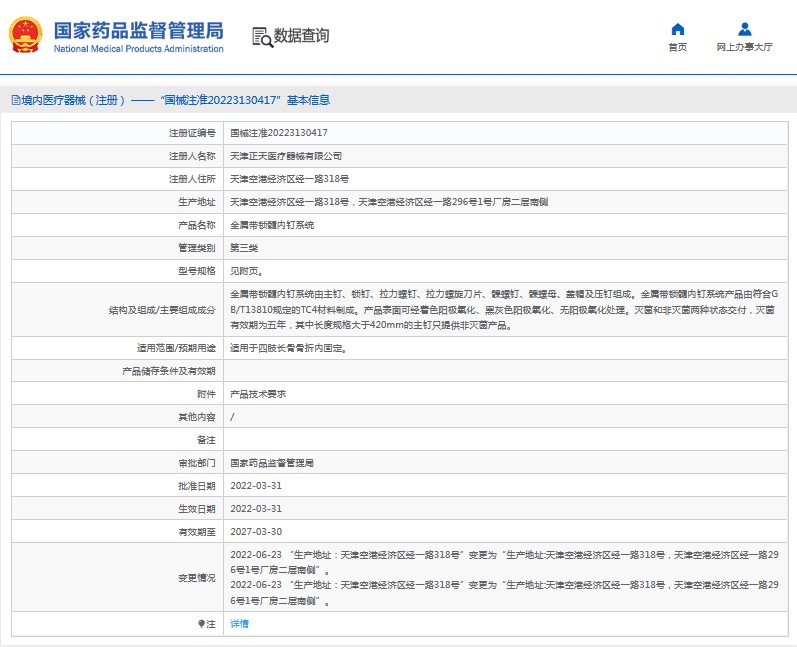Select registration number 国械注准20223130417 cell
The height and width of the screenshot is (647, 797).
[279, 133]
